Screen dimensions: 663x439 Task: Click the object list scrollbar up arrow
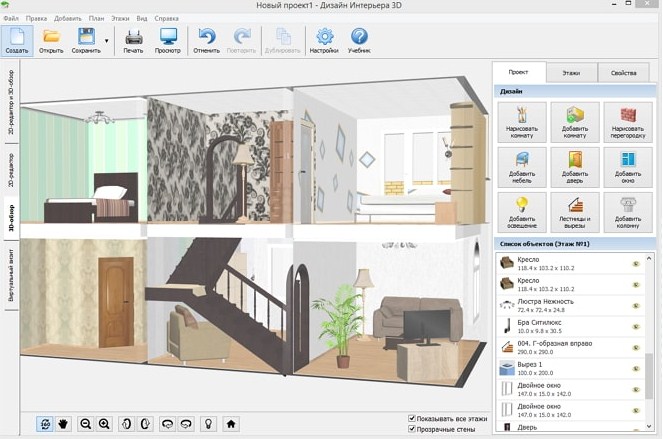point(649,258)
